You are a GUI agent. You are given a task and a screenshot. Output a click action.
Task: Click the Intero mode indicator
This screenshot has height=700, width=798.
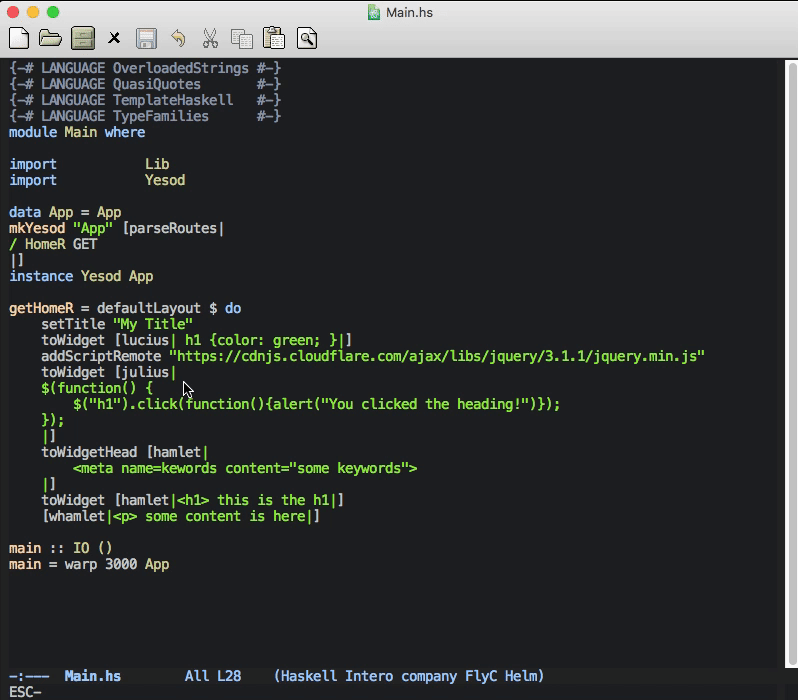369,676
